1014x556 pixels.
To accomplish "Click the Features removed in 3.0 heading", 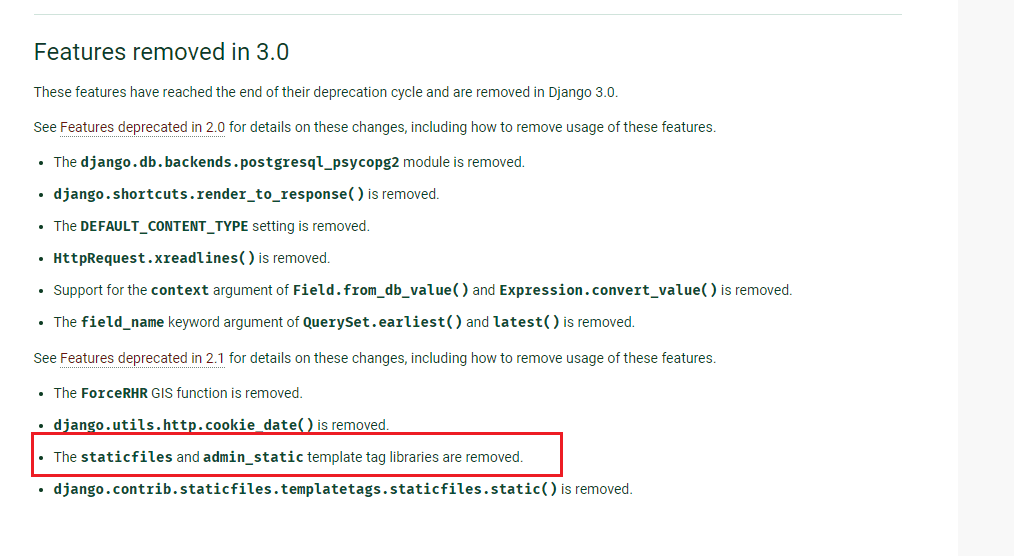I will point(161,52).
